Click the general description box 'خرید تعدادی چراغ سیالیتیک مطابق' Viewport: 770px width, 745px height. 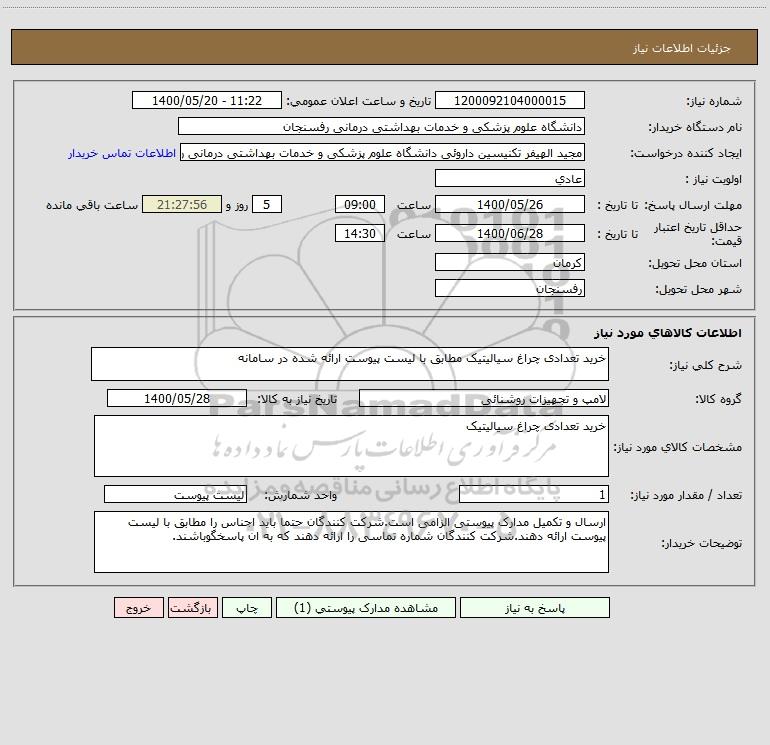click(x=350, y=364)
